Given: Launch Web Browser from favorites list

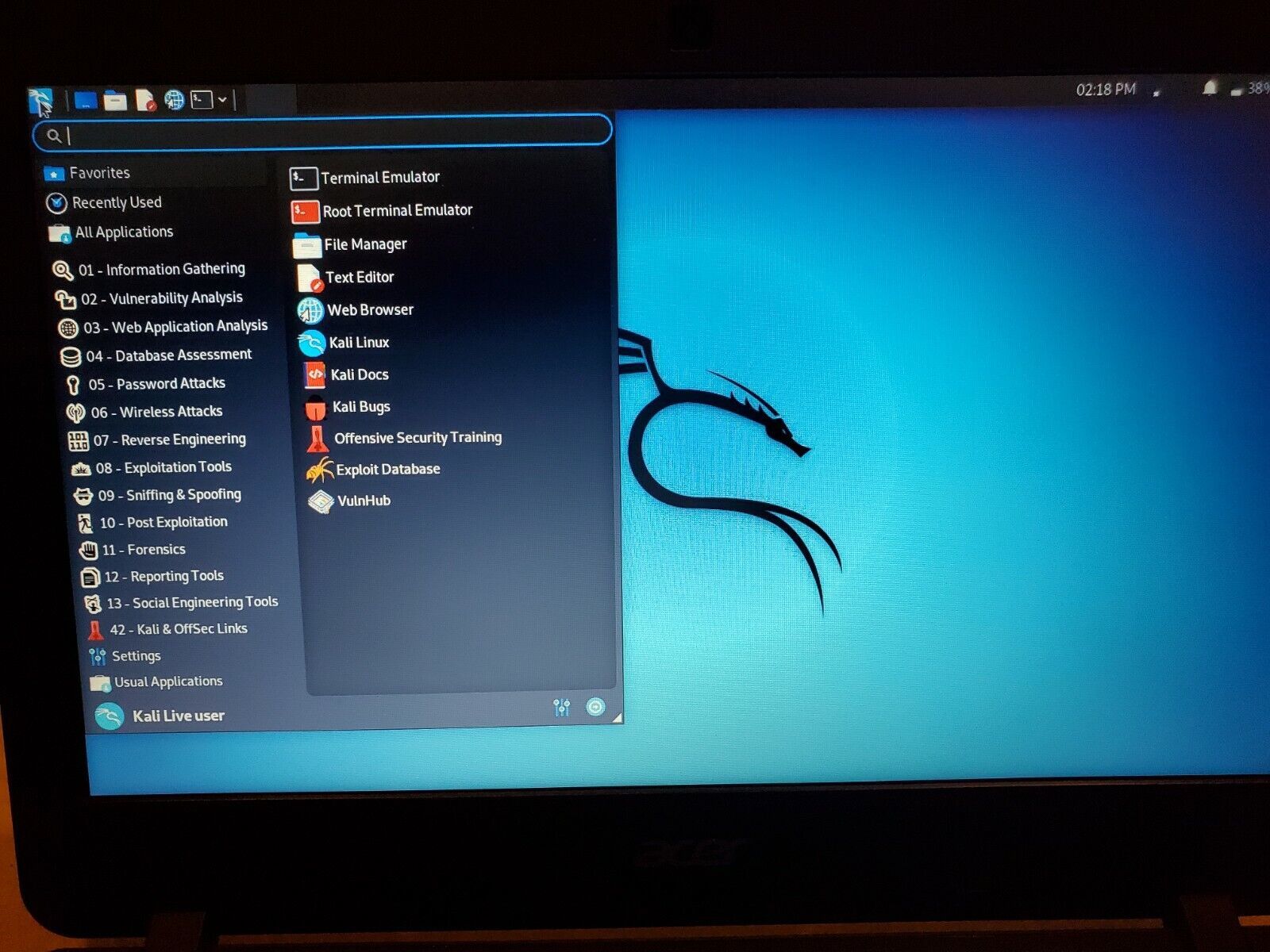Looking at the screenshot, I should (x=356, y=310).
